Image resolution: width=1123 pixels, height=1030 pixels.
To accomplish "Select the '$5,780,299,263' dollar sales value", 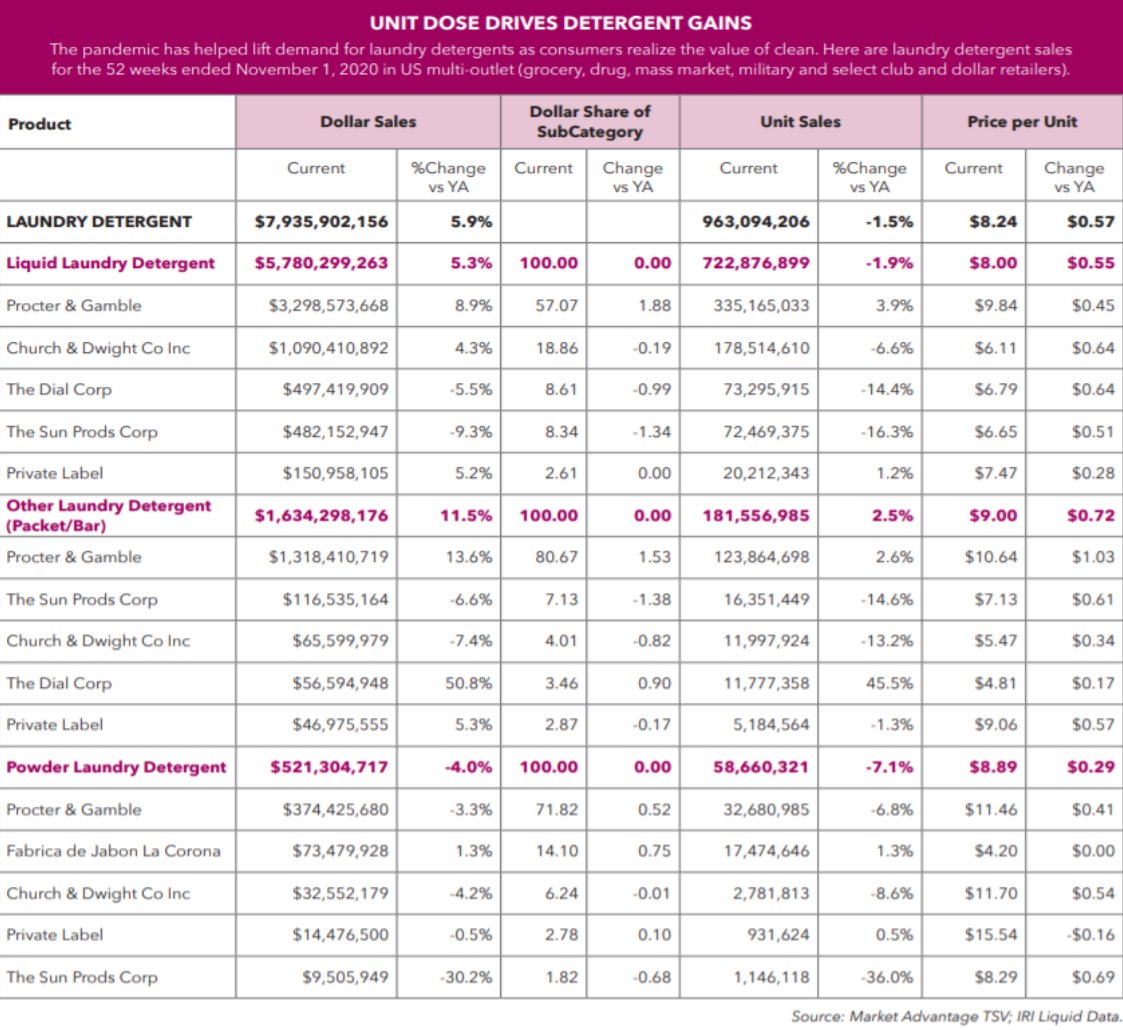I will (x=322, y=264).
